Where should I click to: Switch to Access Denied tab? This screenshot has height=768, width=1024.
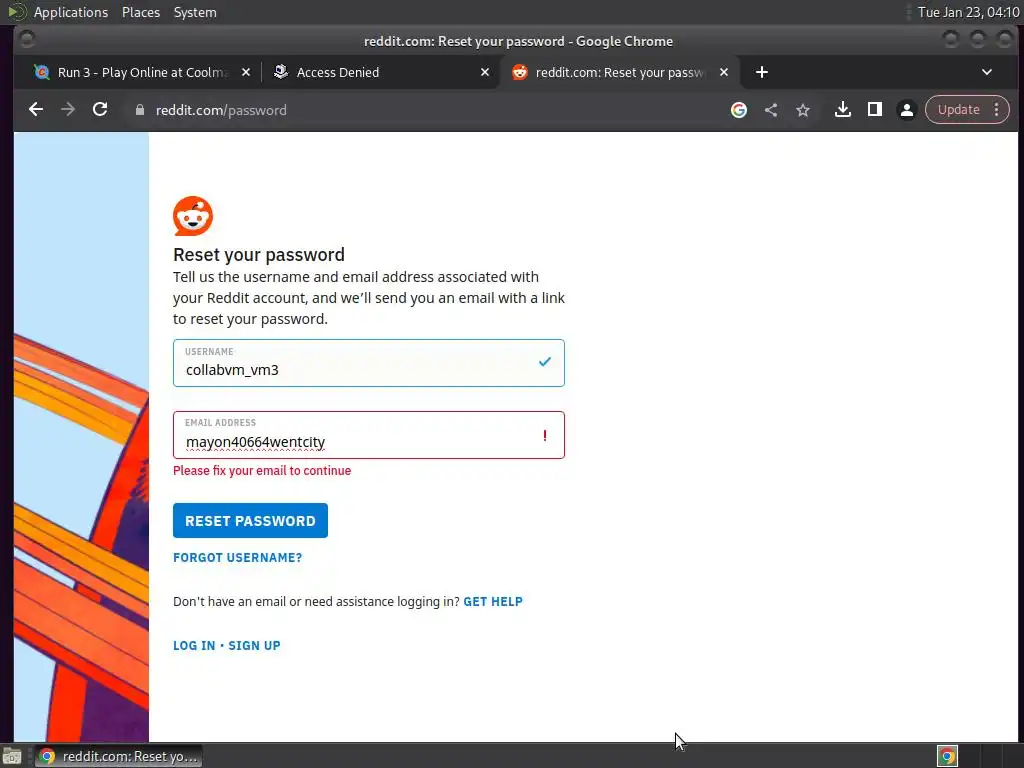point(379,72)
